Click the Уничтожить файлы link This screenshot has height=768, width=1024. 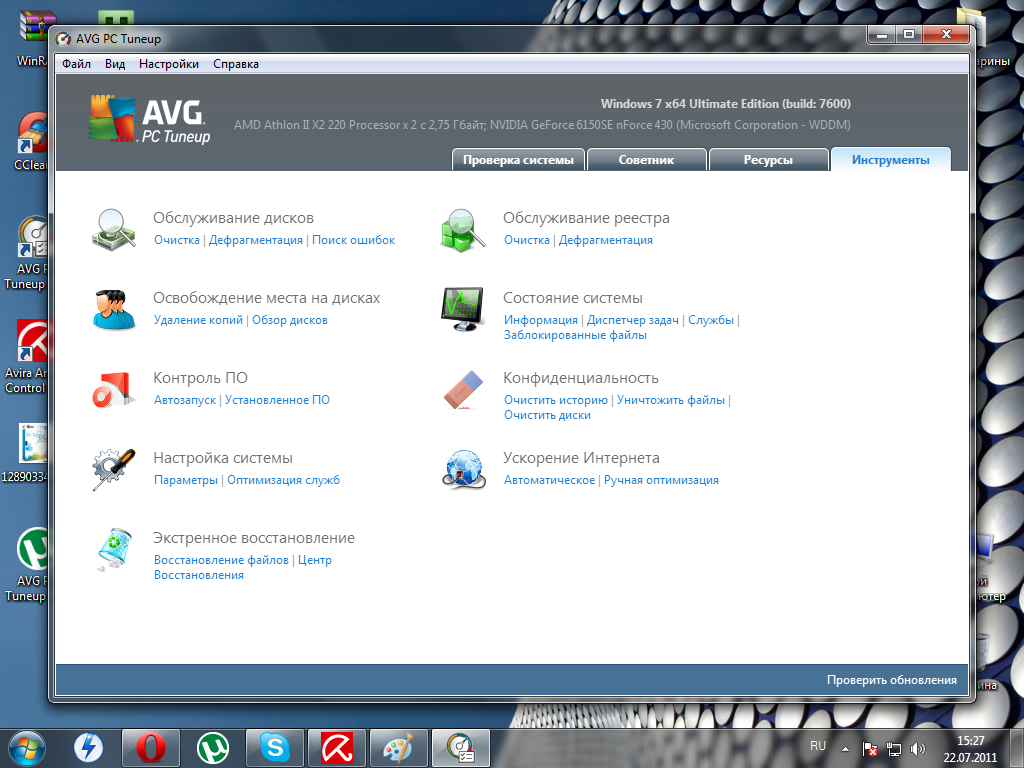coord(671,400)
